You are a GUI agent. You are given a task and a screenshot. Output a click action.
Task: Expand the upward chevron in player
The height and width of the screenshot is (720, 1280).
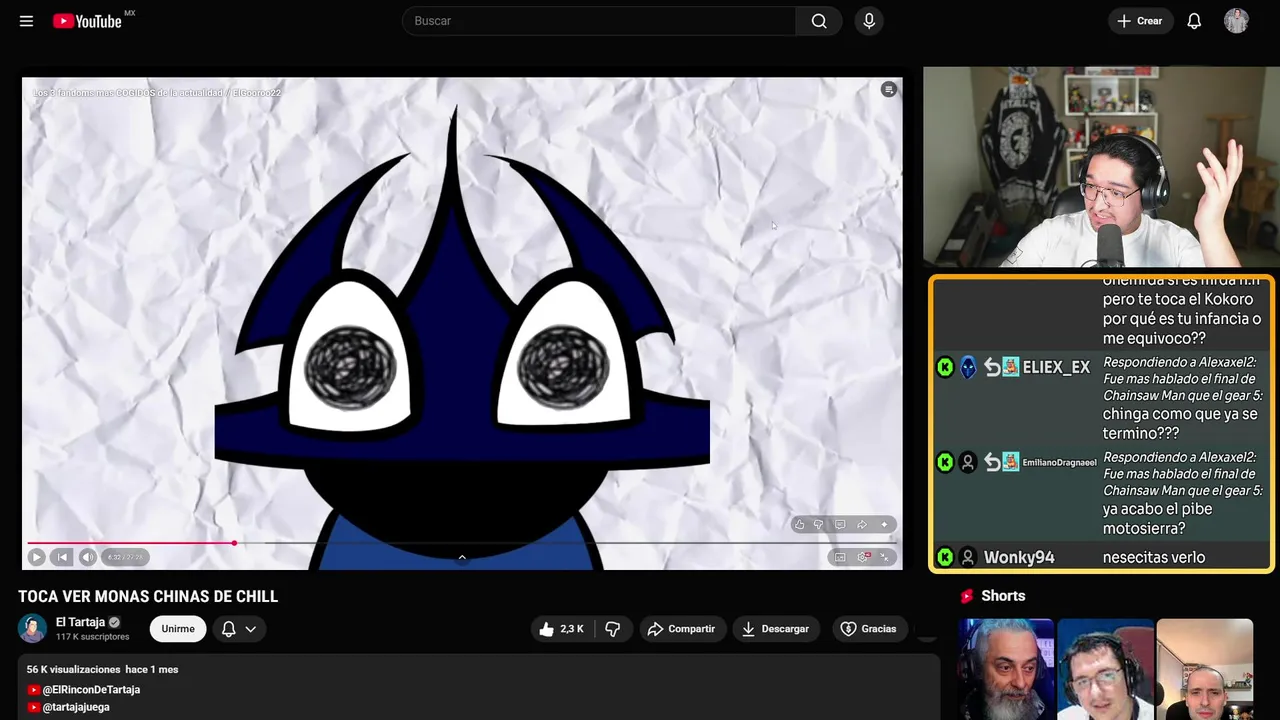click(x=462, y=557)
